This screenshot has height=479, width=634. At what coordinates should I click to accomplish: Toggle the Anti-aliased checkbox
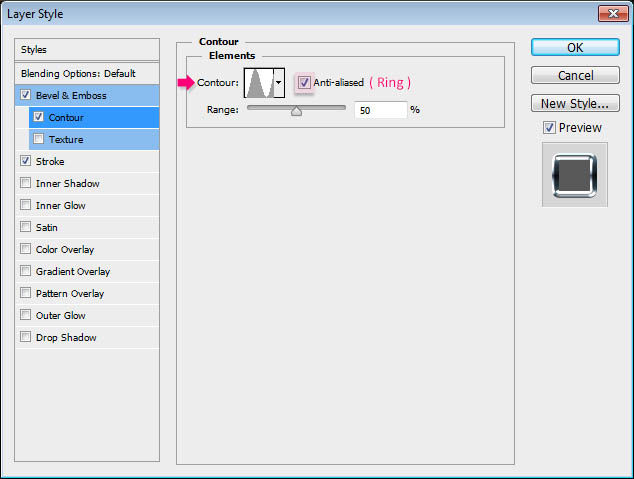coord(304,82)
